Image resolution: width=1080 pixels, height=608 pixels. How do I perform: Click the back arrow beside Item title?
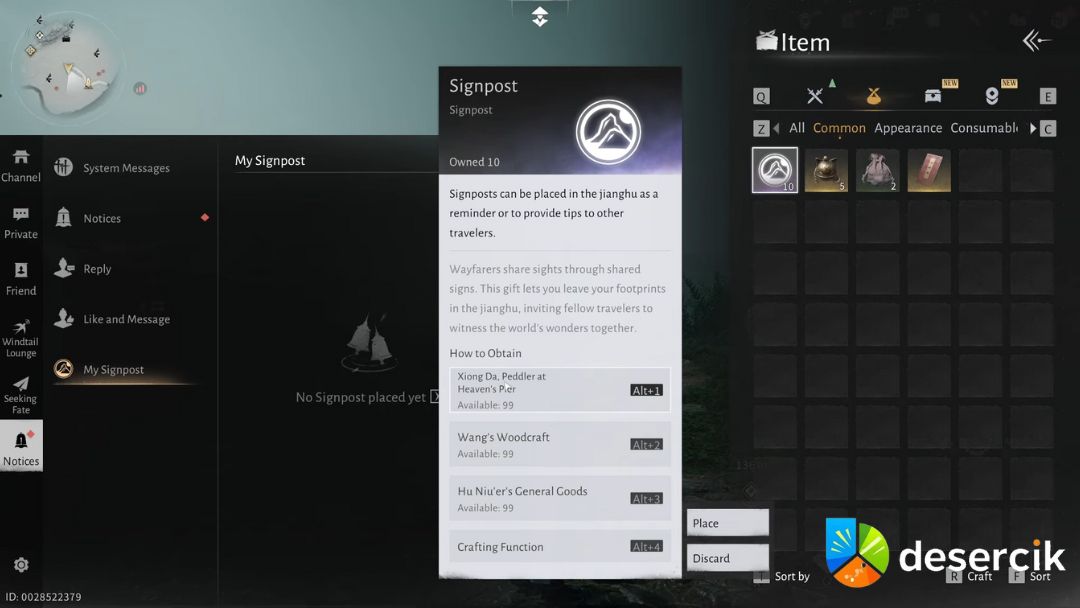point(1036,40)
